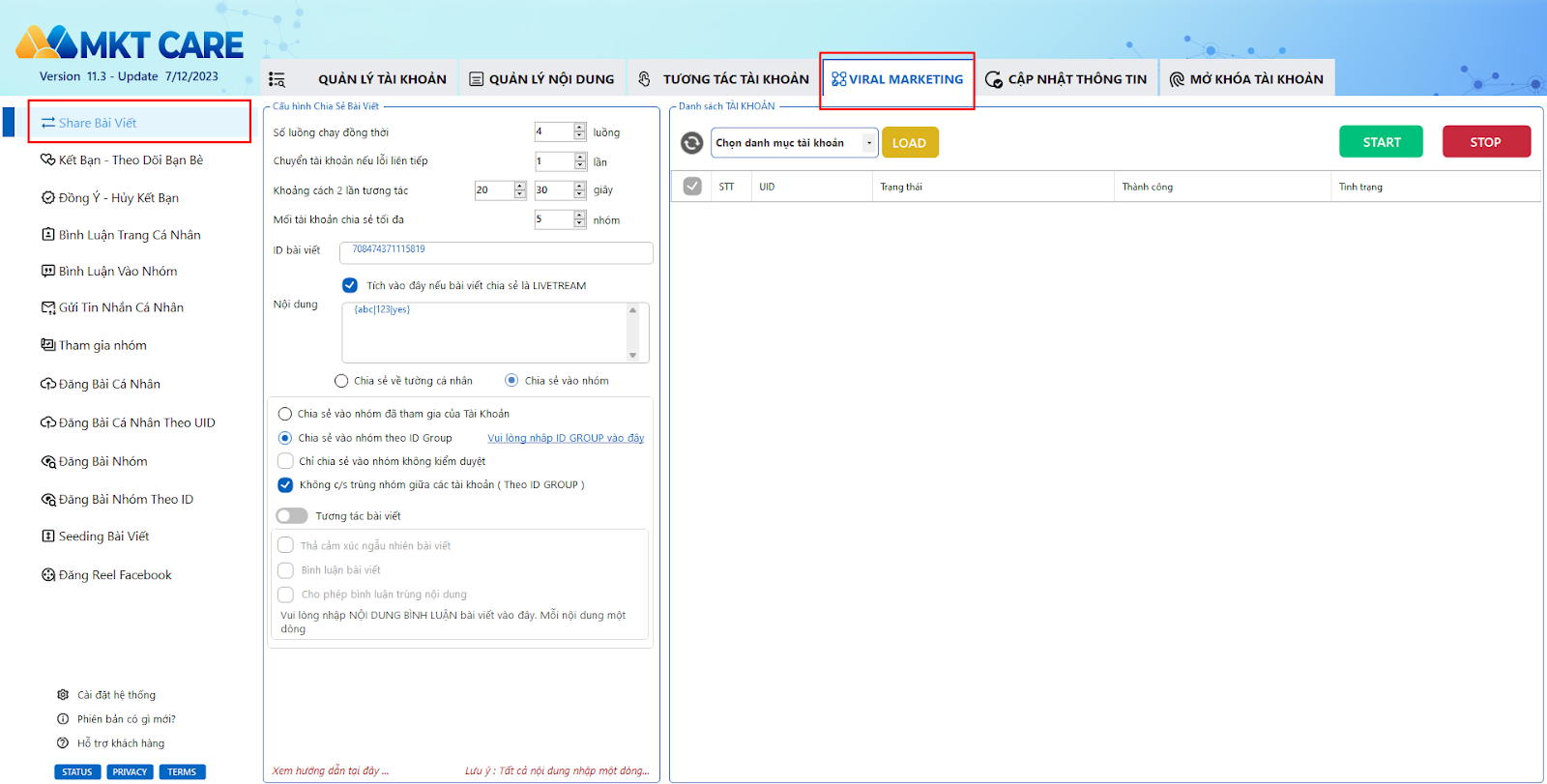1547x784 pixels.
Task: Click the Mỗi tài khoản chia sẻ tối đa spinner
Action: pyautogui.click(x=580, y=219)
